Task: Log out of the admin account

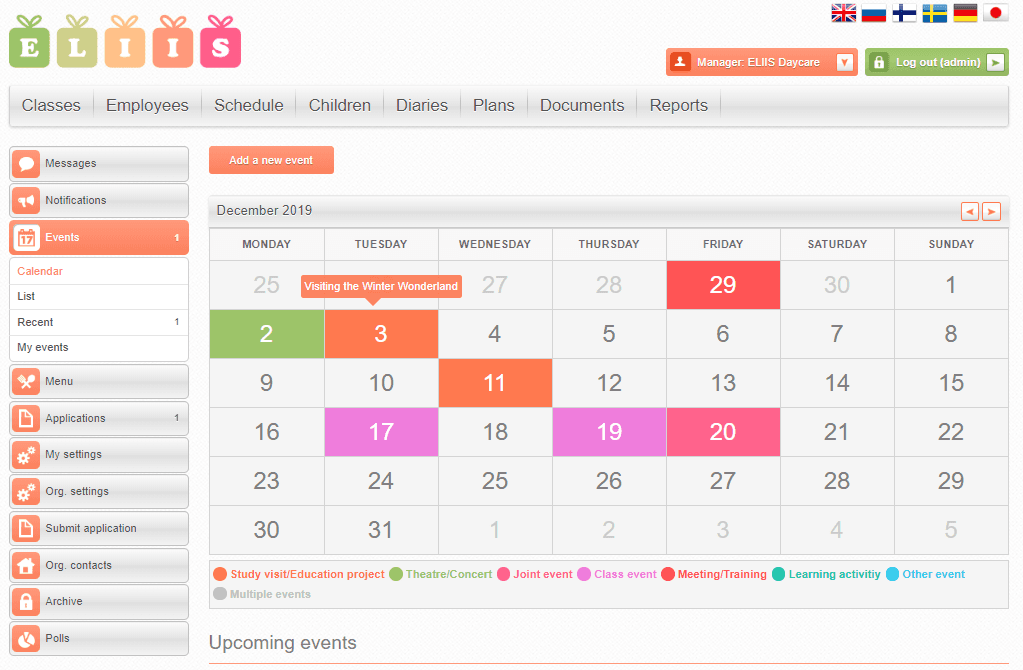Action: click(936, 62)
